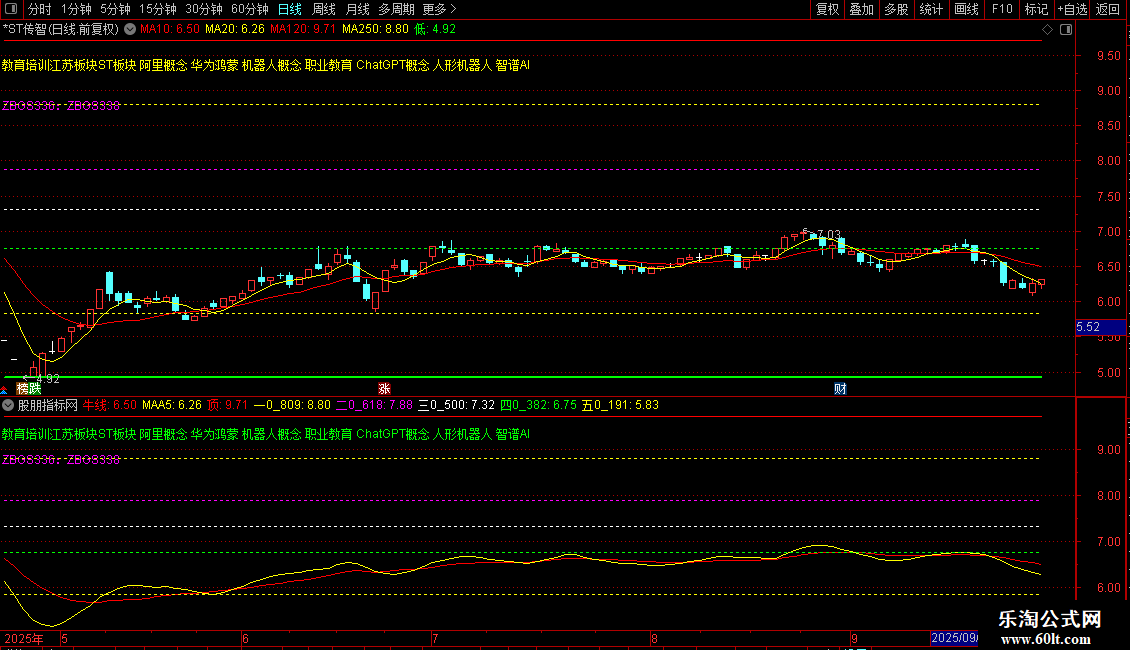Viewport: 1130px width, 650px height.
Task: Click the *ST传智 stock title
Action: point(61,30)
